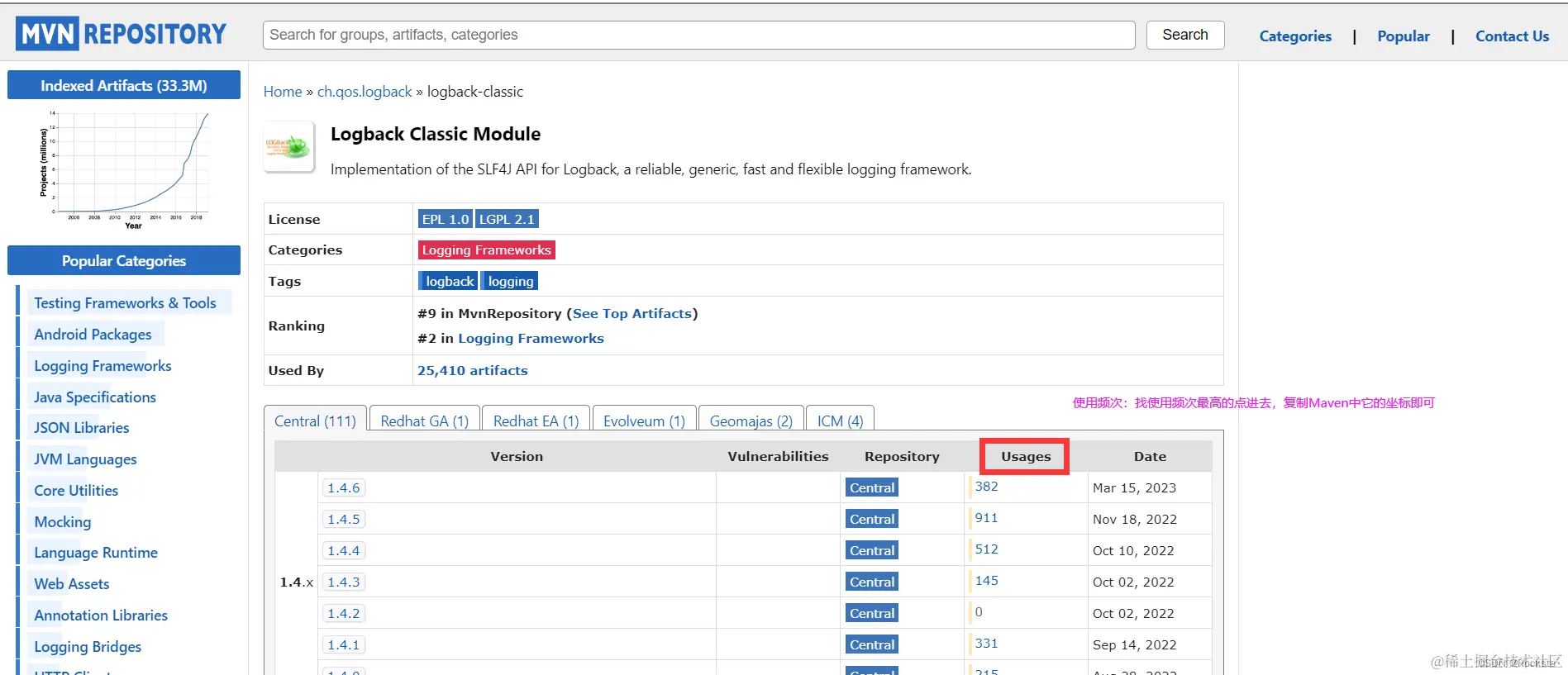
Task: Open Logging Frameworks ranking link
Action: pyautogui.click(x=531, y=338)
